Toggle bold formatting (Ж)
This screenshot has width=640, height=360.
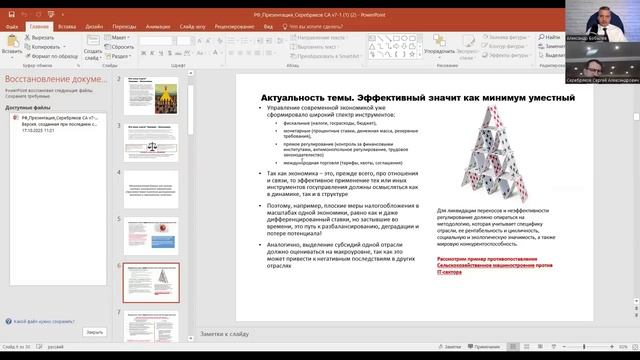[x=143, y=53]
